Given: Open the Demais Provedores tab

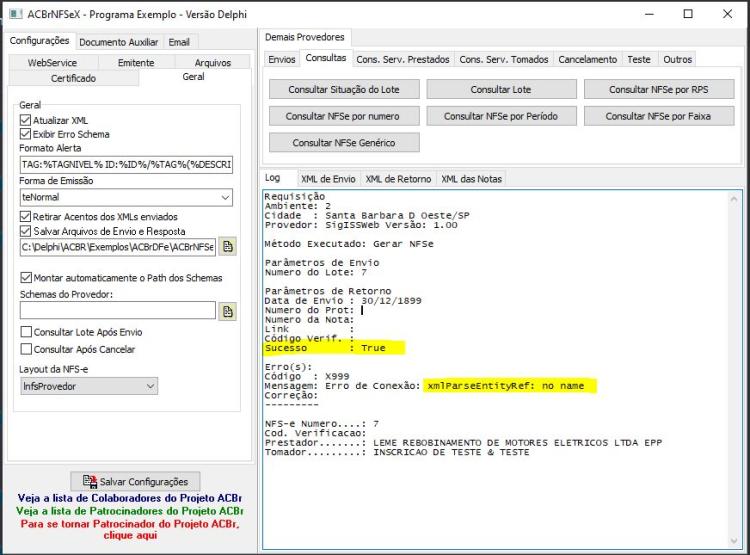Looking at the screenshot, I should point(305,37).
